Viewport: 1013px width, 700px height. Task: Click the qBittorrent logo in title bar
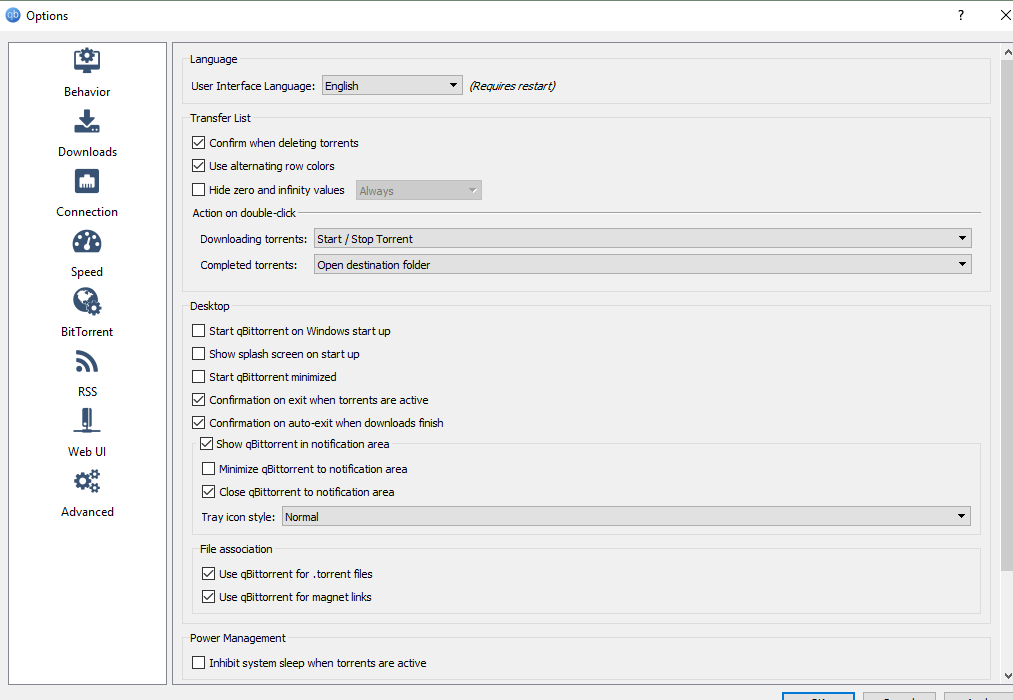[13, 15]
